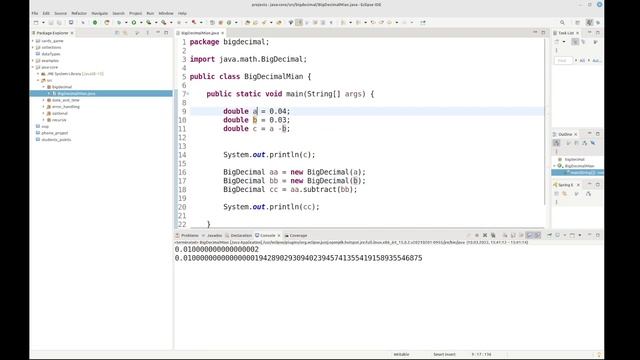Click Display Selected Console icon
Screen dimensions: 640x360
point(558,236)
